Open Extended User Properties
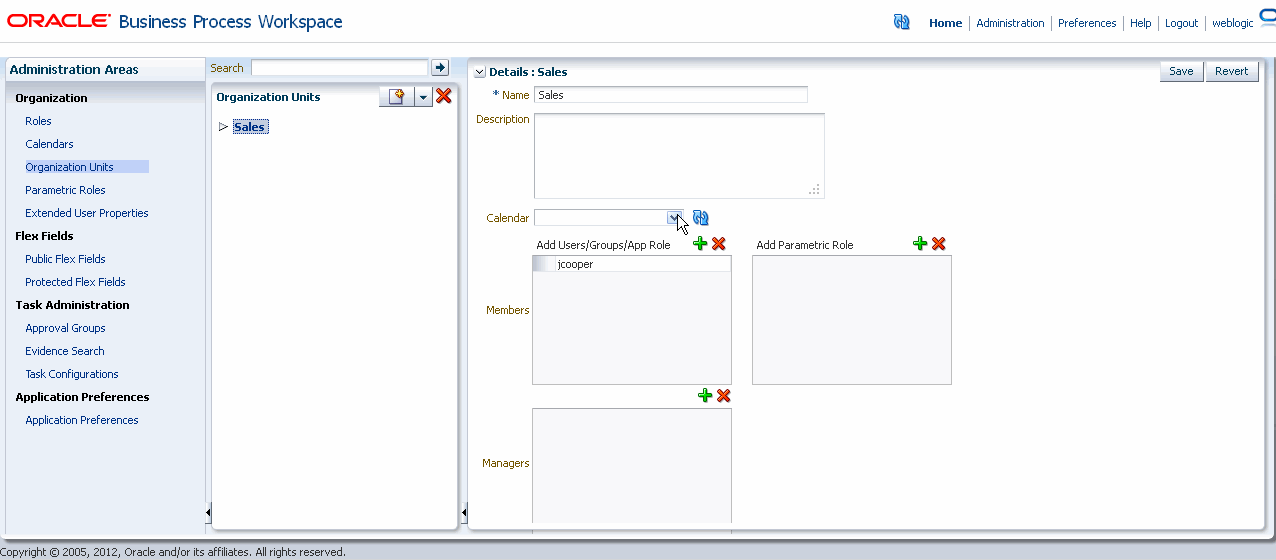Screen dimensions: 1276x560 pyautogui.click(x=87, y=213)
